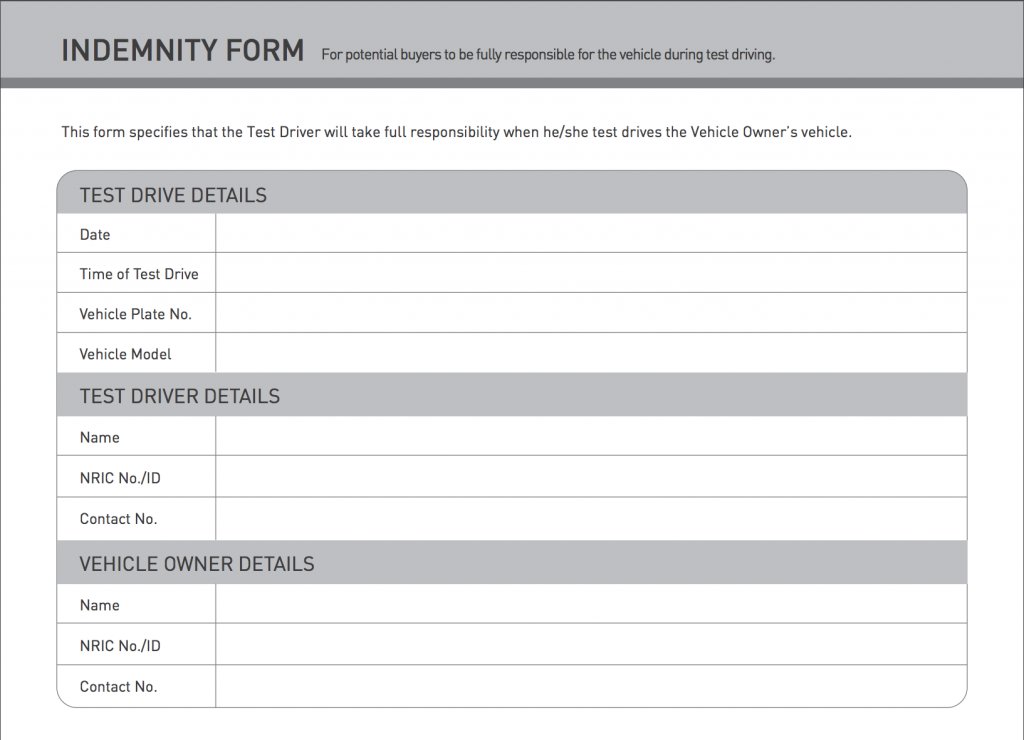Screen dimensions: 1024x740
Task: Select the Time of Test Drive field
Action: tap(591, 273)
